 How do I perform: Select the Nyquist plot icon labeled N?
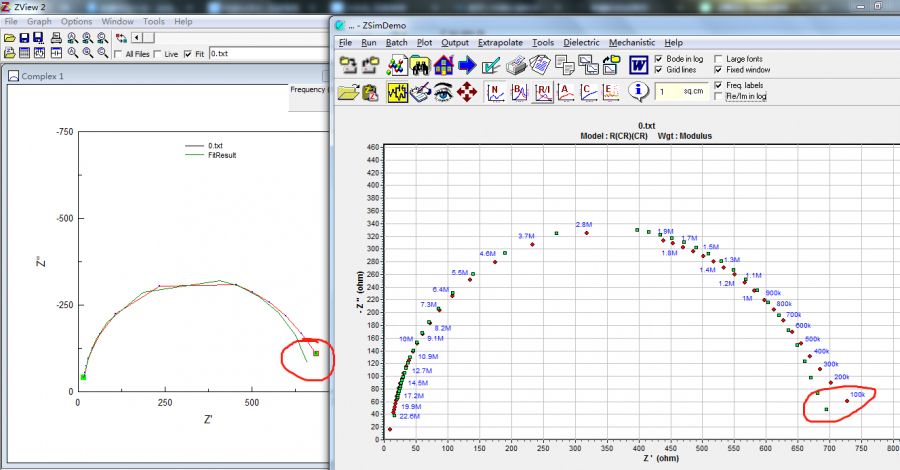(x=495, y=92)
